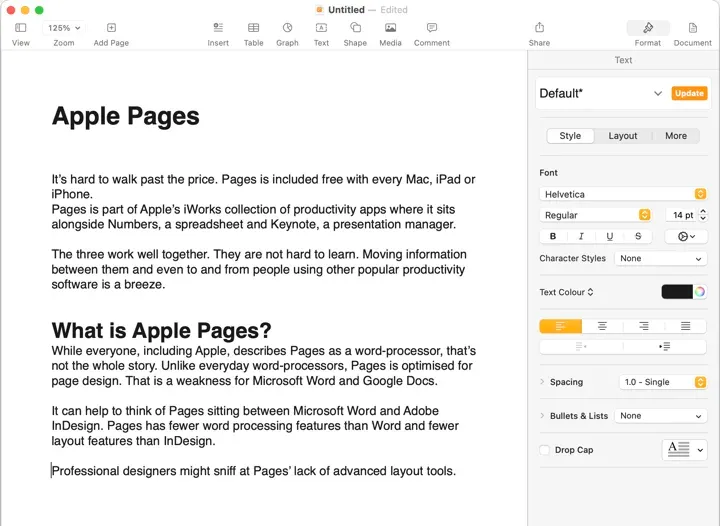Screen dimensions: 720x526
Task: Open advanced text options gear menu
Action: pos(686,236)
